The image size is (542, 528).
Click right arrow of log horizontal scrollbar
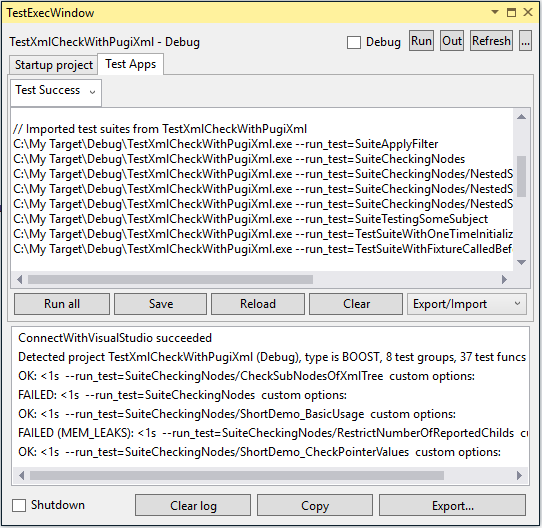tap(519, 475)
